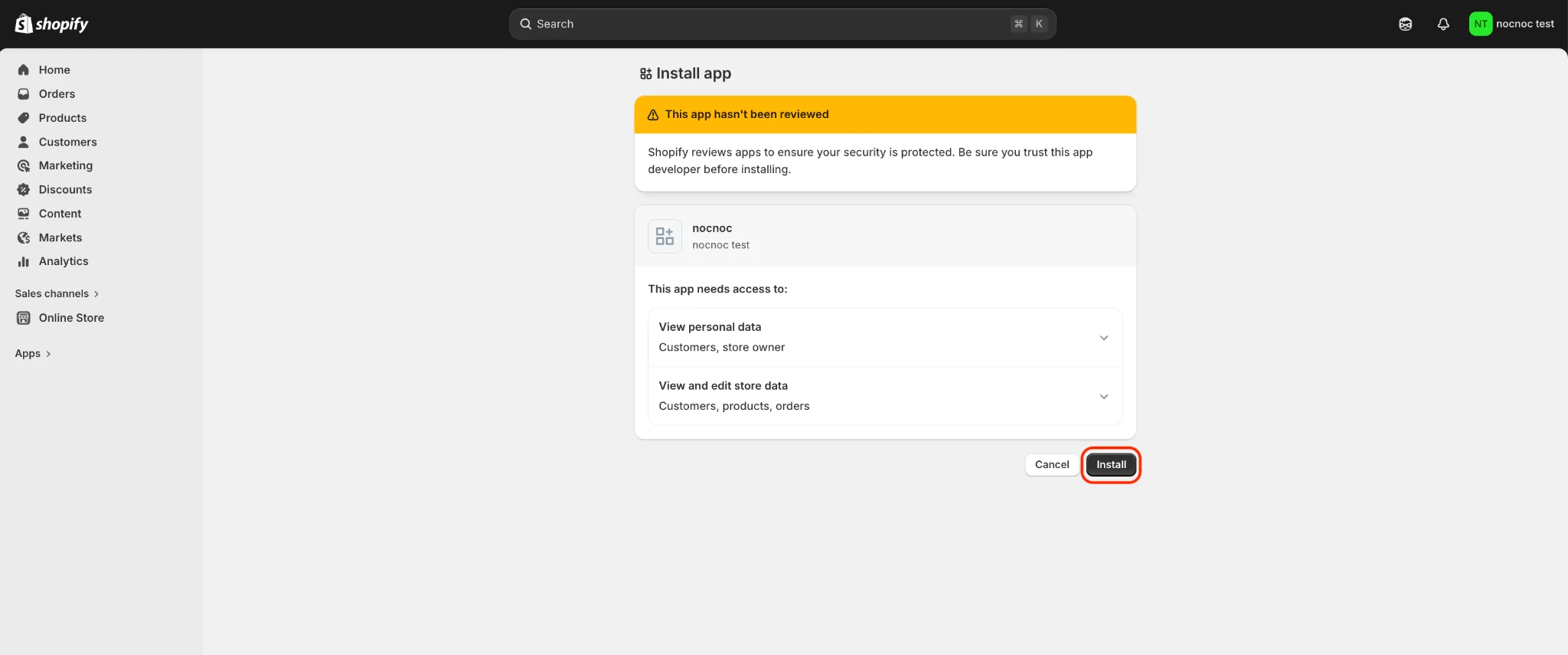Open the notifications bell
1568x655 pixels.
click(1443, 24)
